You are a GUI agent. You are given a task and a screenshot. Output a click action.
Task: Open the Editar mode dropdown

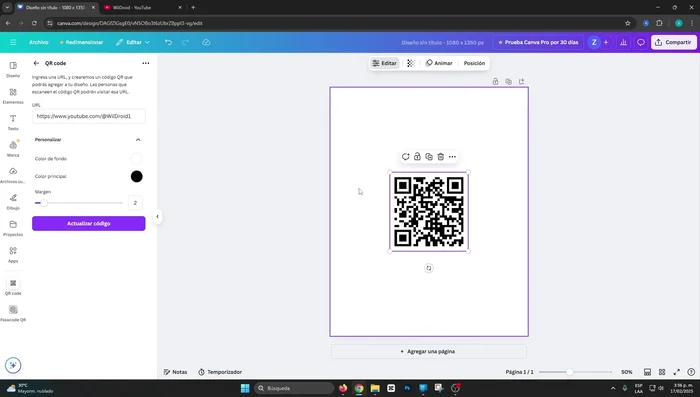[133, 42]
